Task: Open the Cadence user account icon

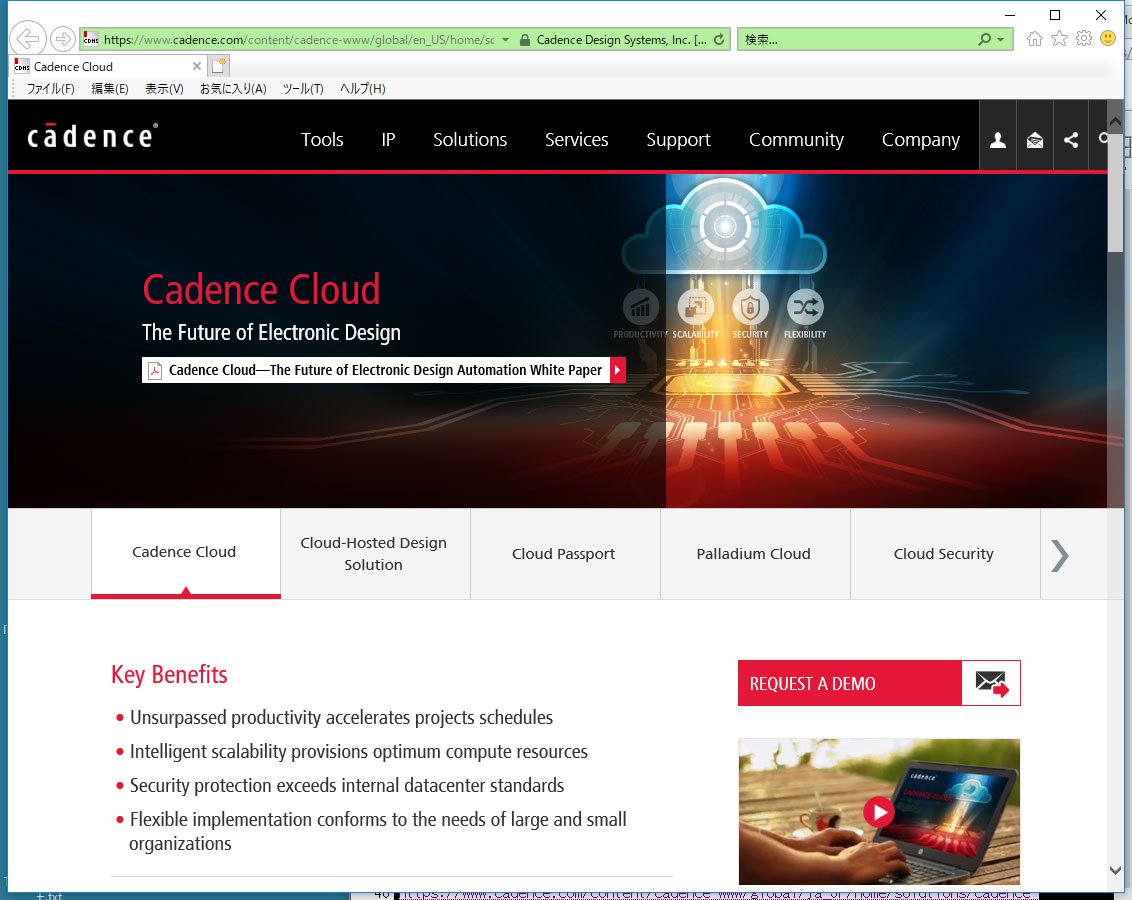Action: (998, 139)
